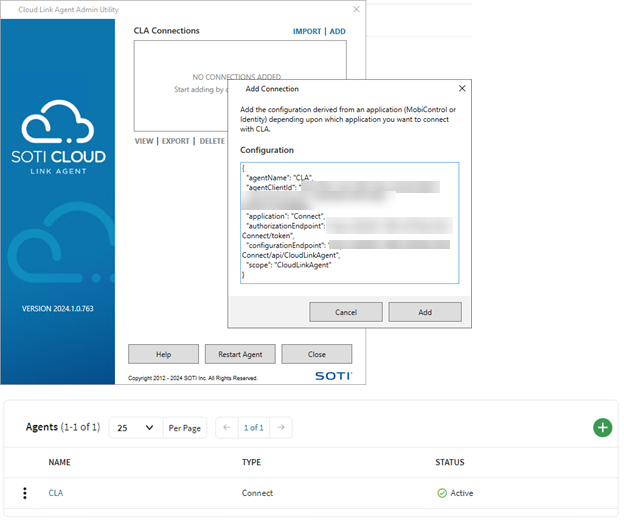Go to the previous page arrow

[227, 428]
